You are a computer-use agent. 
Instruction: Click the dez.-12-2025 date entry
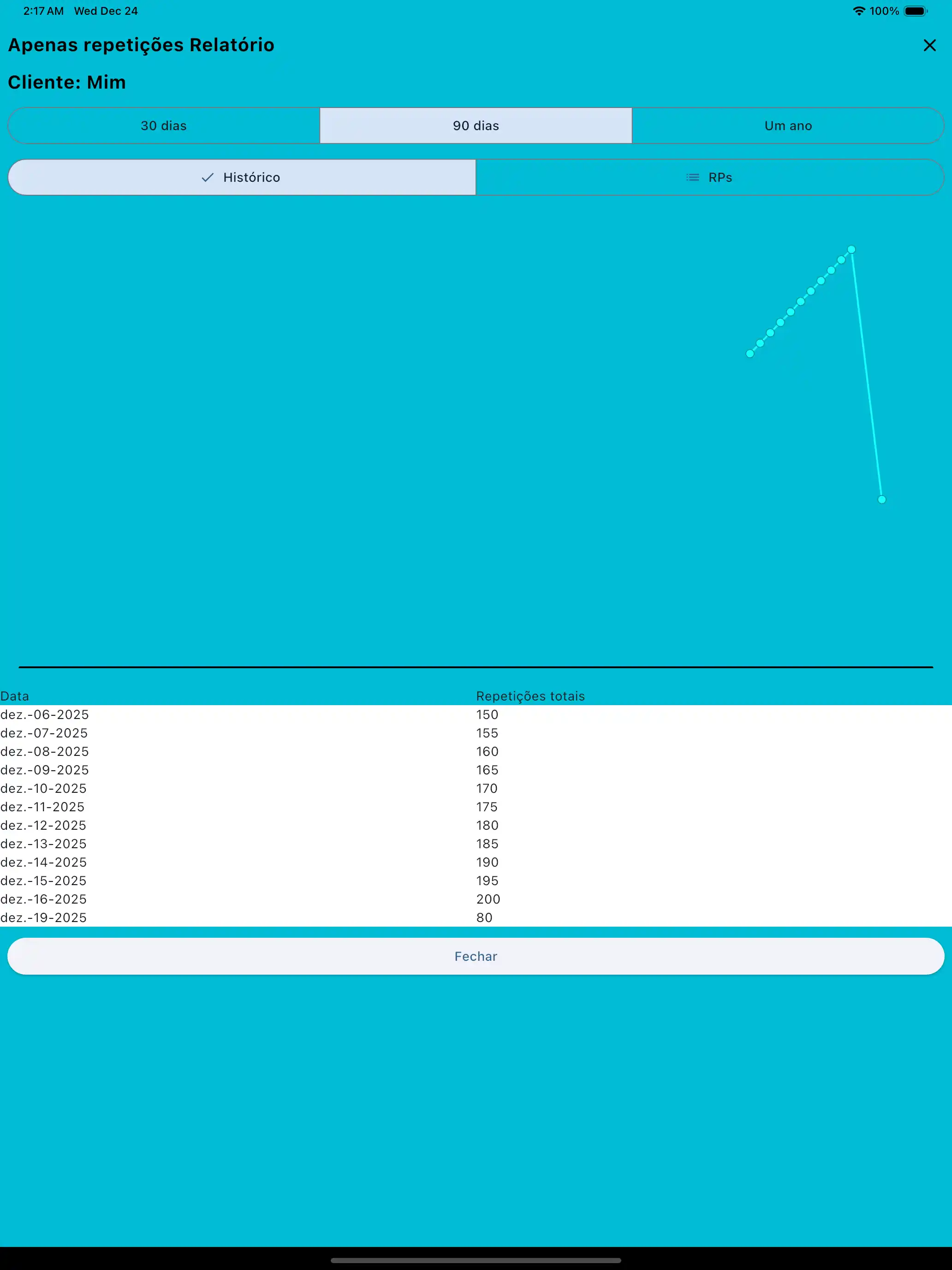click(x=44, y=825)
